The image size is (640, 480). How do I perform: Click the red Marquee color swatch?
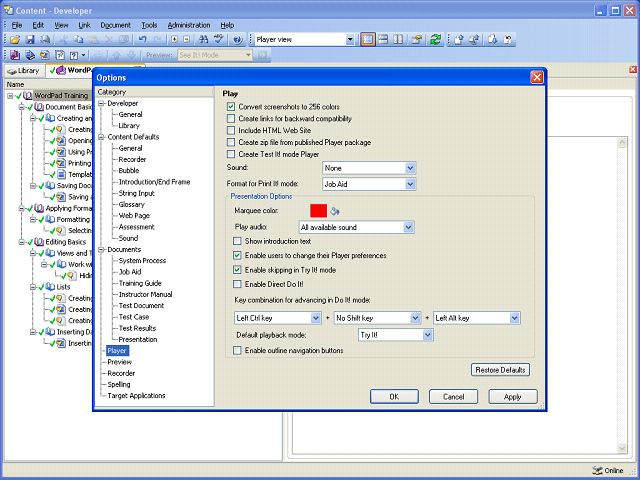pyautogui.click(x=318, y=211)
